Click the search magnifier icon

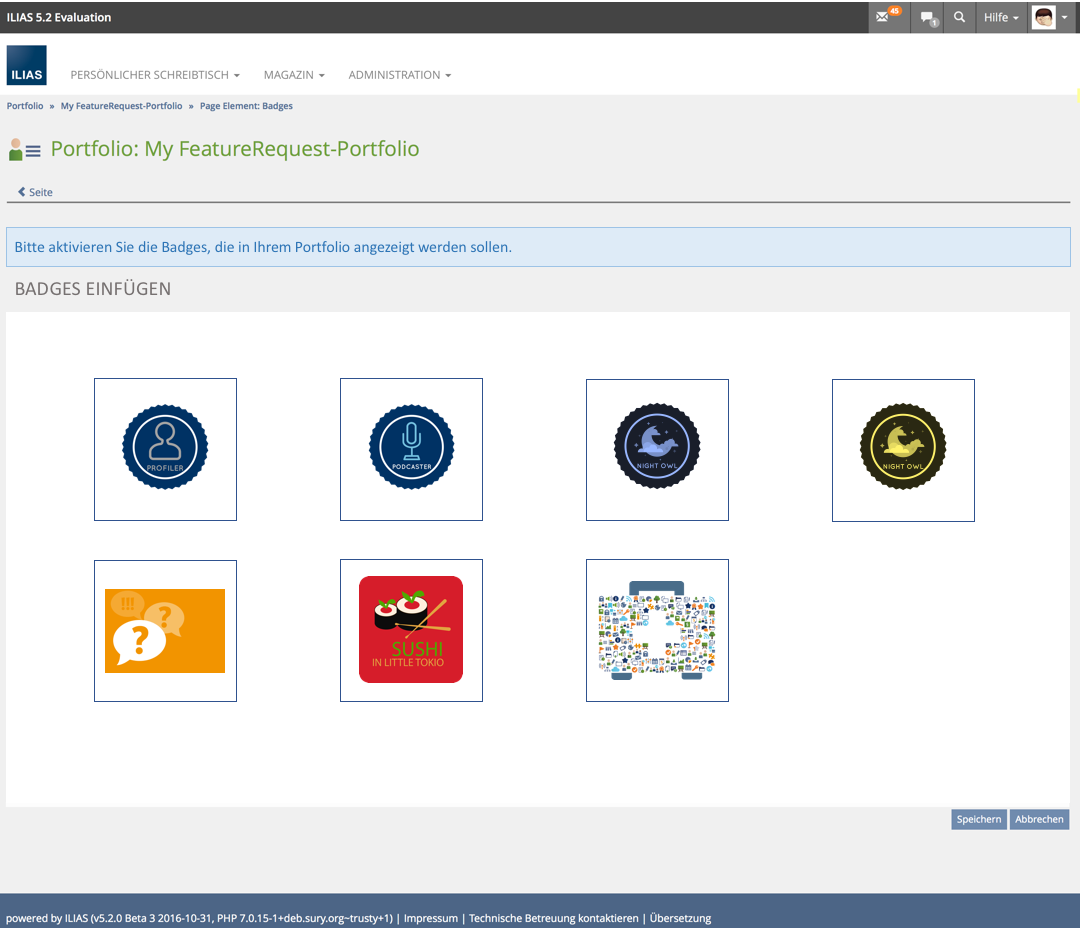[x=960, y=17]
